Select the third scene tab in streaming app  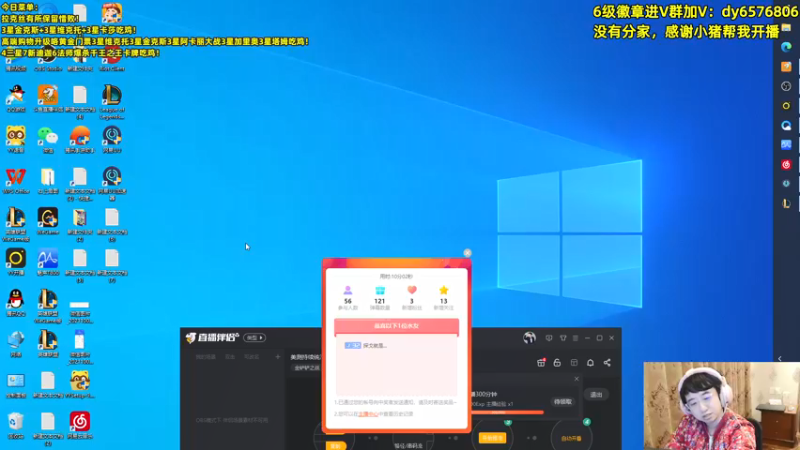(x=252, y=357)
